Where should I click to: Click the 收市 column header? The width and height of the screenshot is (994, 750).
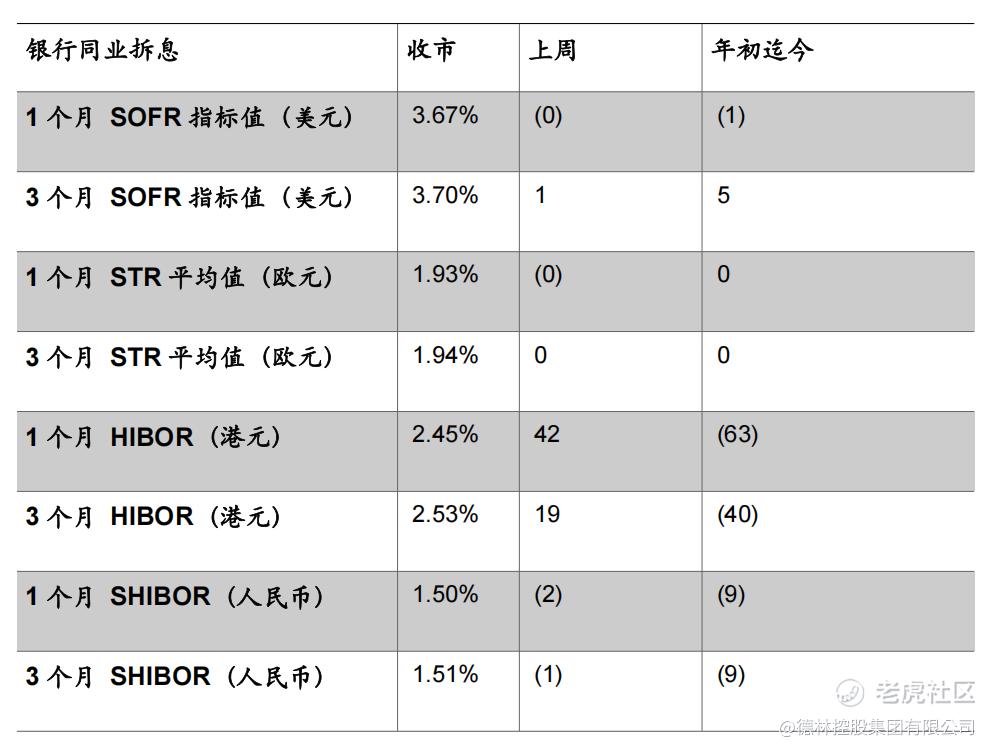431,49
